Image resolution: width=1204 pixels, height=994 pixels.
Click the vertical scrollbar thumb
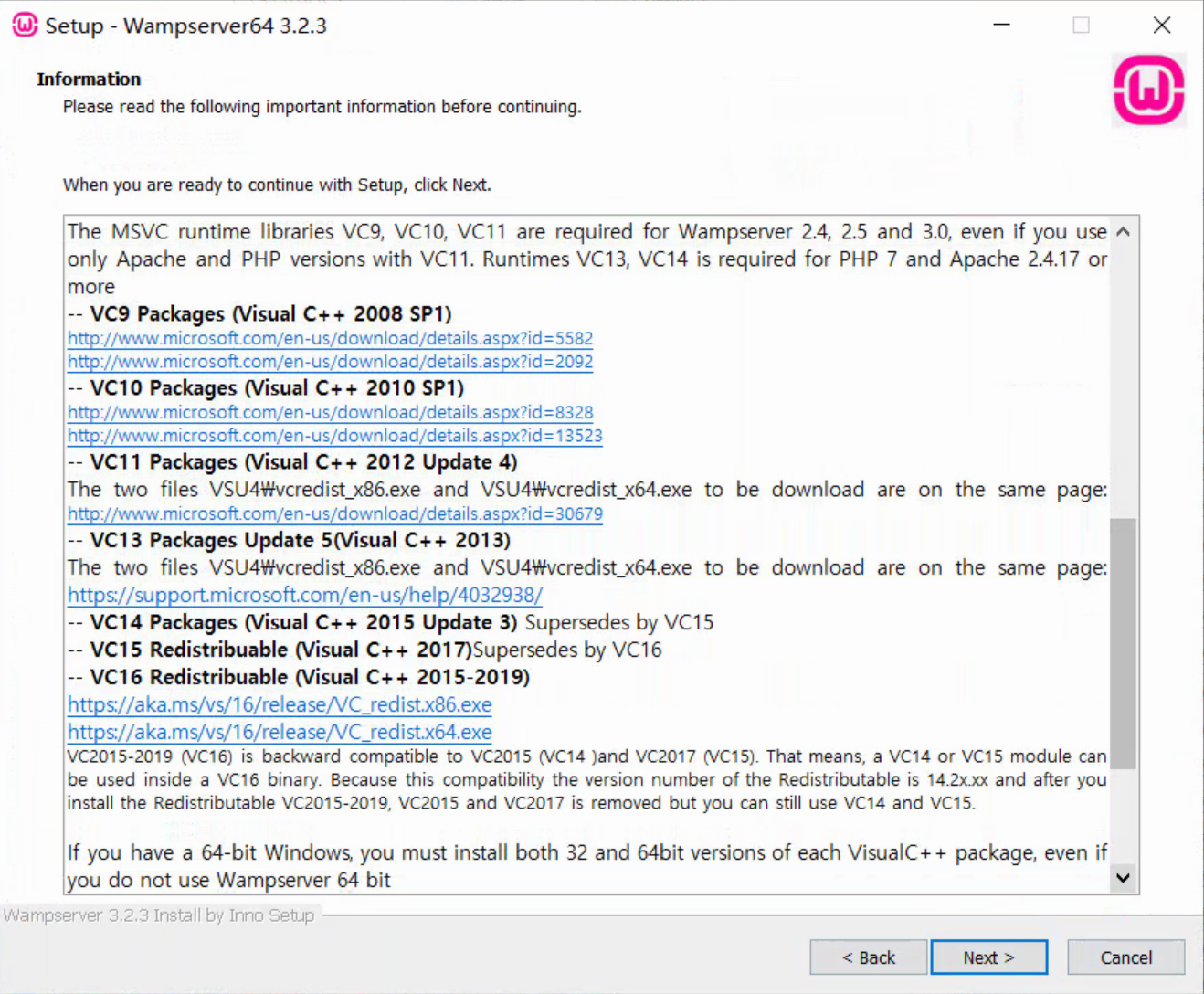click(x=1124, y=643)
